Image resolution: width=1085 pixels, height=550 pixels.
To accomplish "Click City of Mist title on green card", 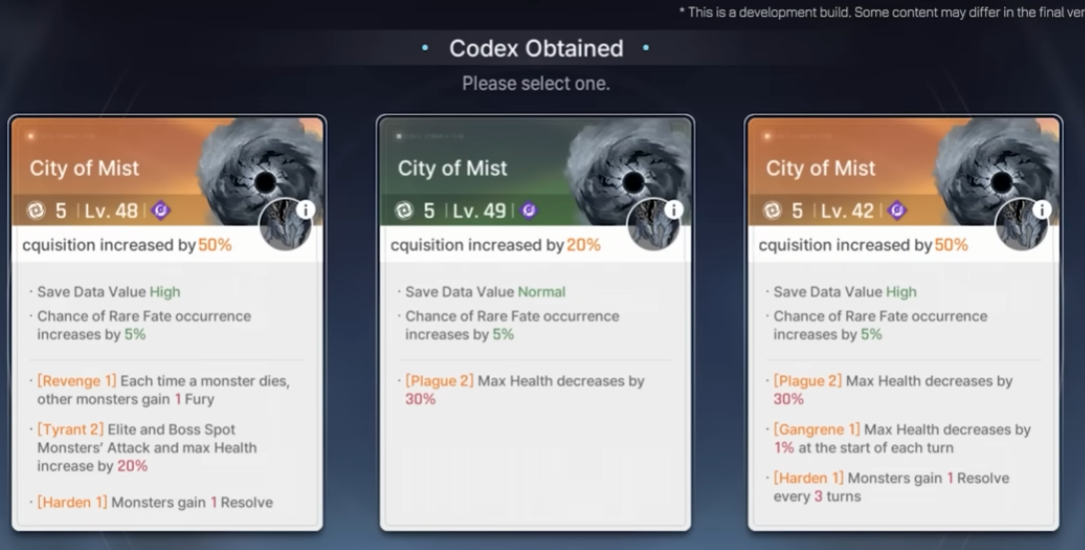I will click(453, 168).
